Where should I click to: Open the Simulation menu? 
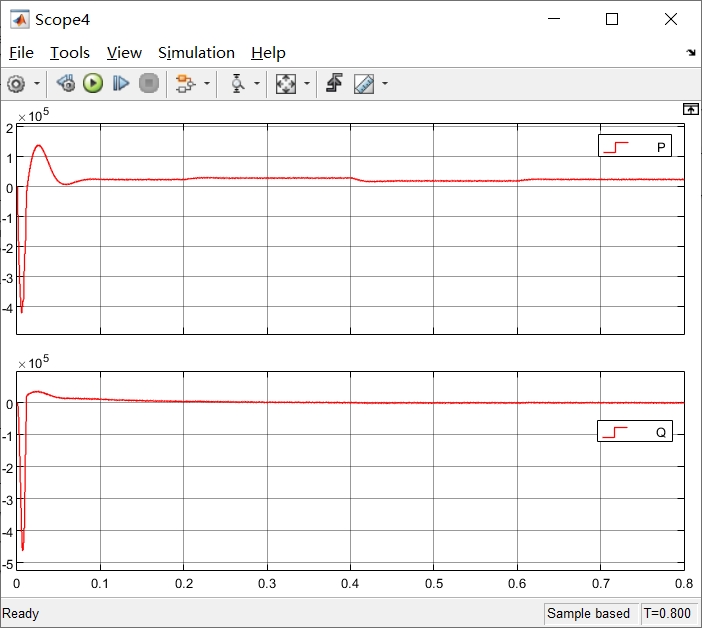pyautogui.click(x=196, y=53)
